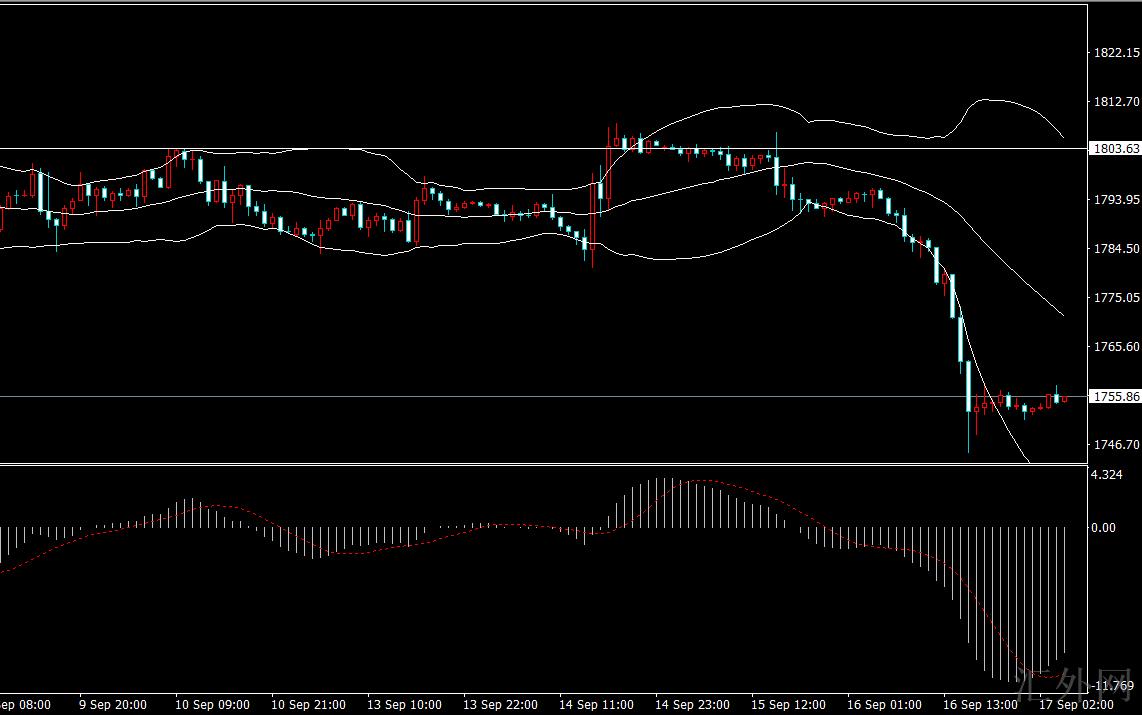Image resolution: width=1142 pixels, height=715 pixels.
Task: Select the 14 Sep 11:00 time label
Action: click(597, 705)
